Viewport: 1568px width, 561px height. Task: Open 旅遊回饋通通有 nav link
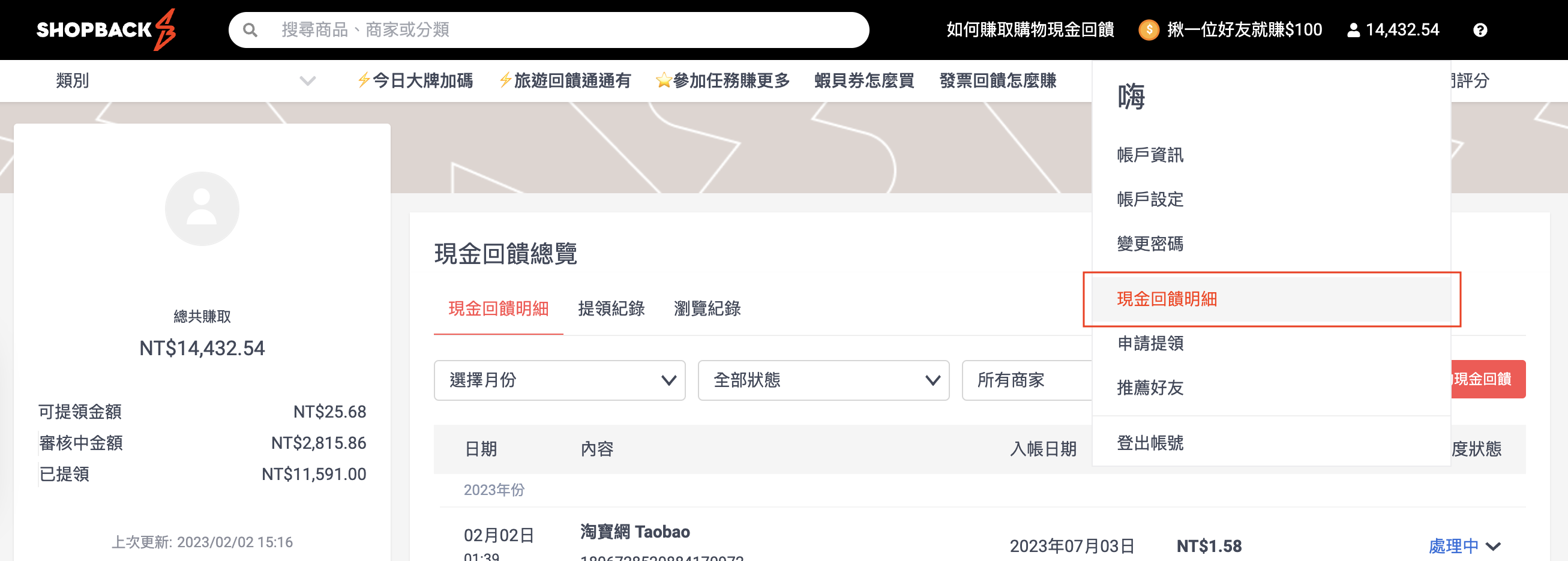(564, 80)
